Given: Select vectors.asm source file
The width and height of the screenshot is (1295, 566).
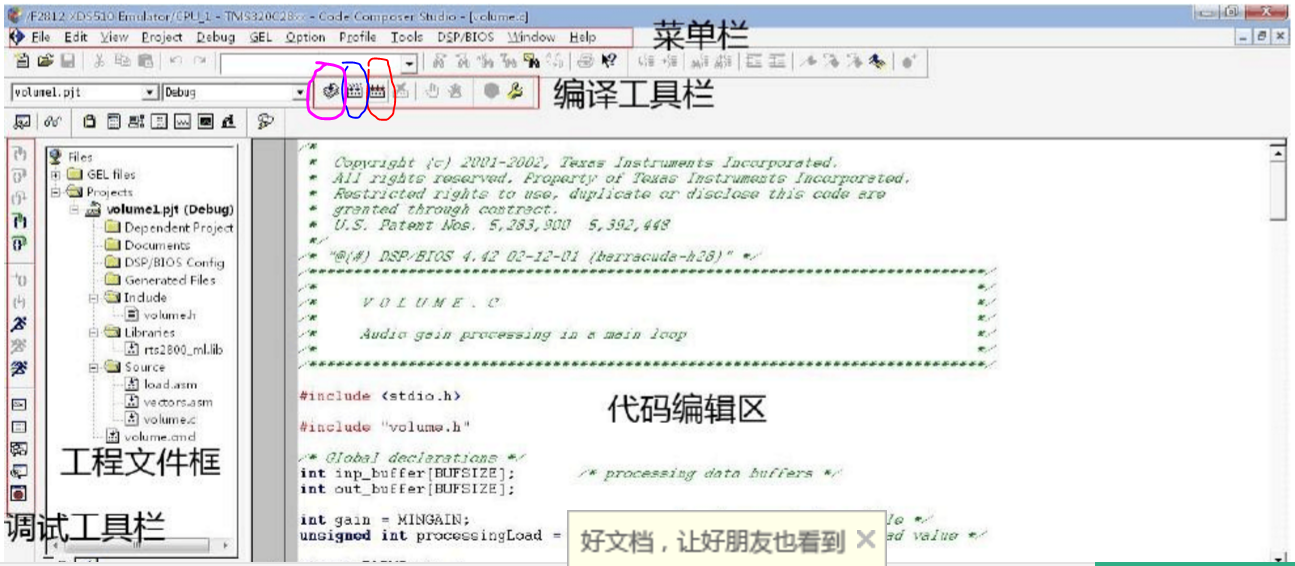Looking at the screenshot, I should point(178,402).
